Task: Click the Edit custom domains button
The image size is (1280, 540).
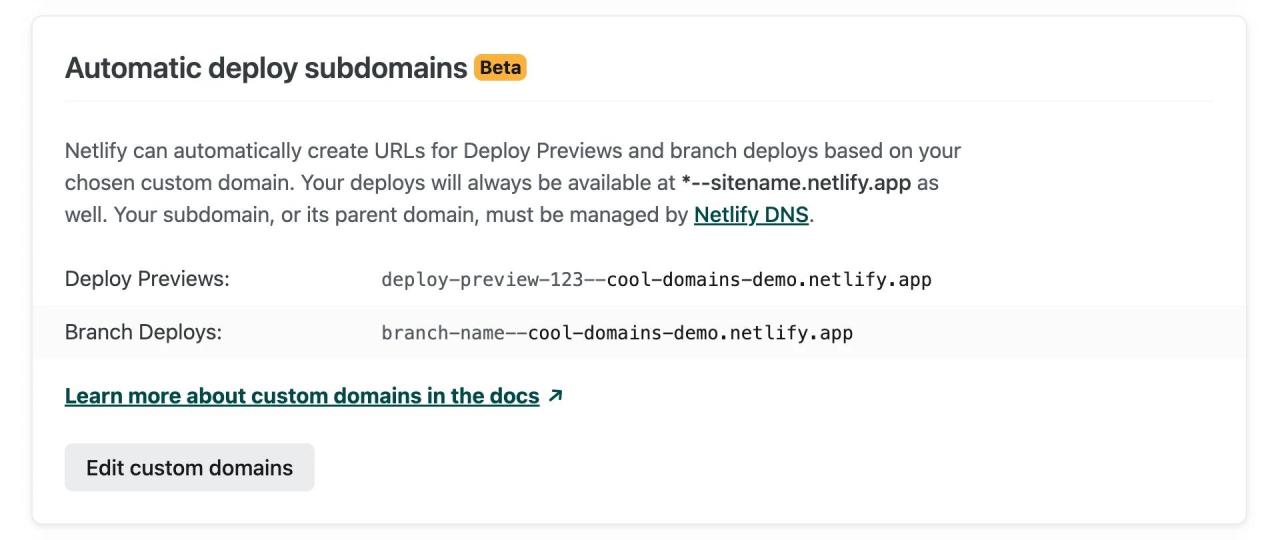Action: (x=190, y=467)
